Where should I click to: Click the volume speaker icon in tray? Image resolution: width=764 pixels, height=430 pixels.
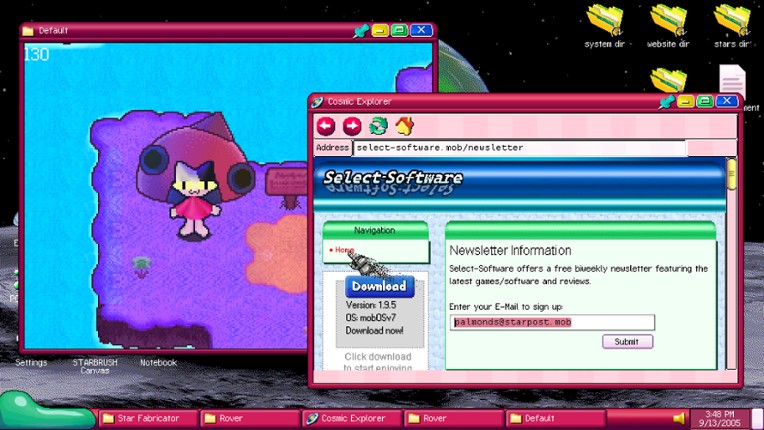pyautogui.click(x=678, y=418)
